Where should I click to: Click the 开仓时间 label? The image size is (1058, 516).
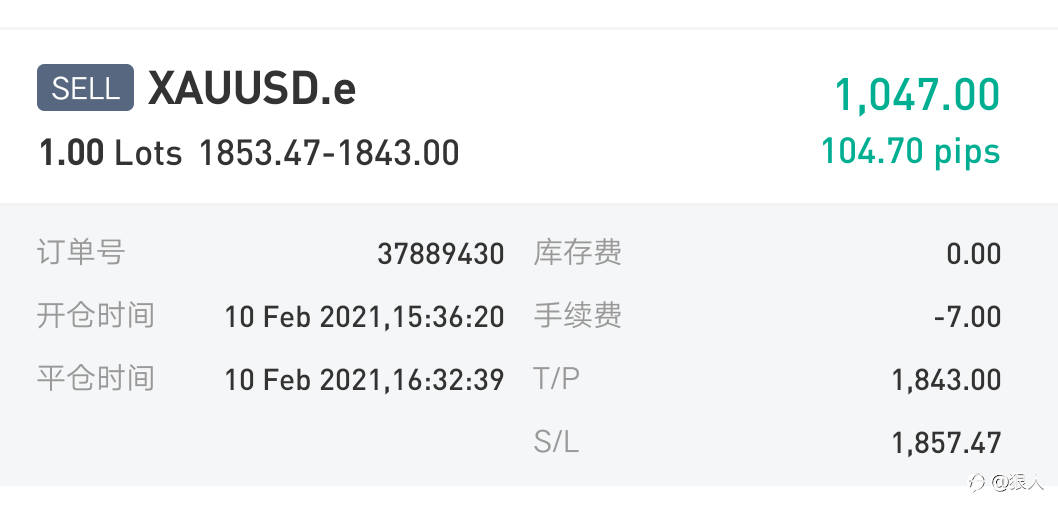pos(96,316)
